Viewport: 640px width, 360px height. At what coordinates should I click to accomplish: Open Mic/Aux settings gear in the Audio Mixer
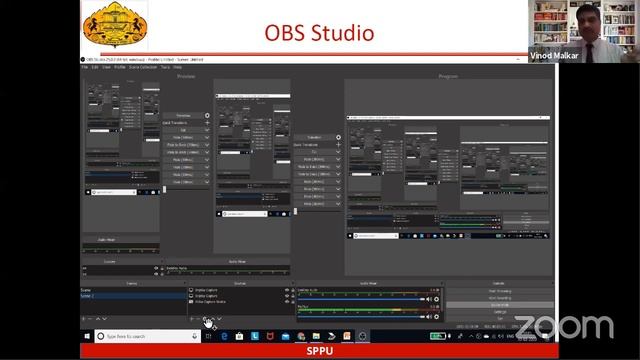coord(436,316)
